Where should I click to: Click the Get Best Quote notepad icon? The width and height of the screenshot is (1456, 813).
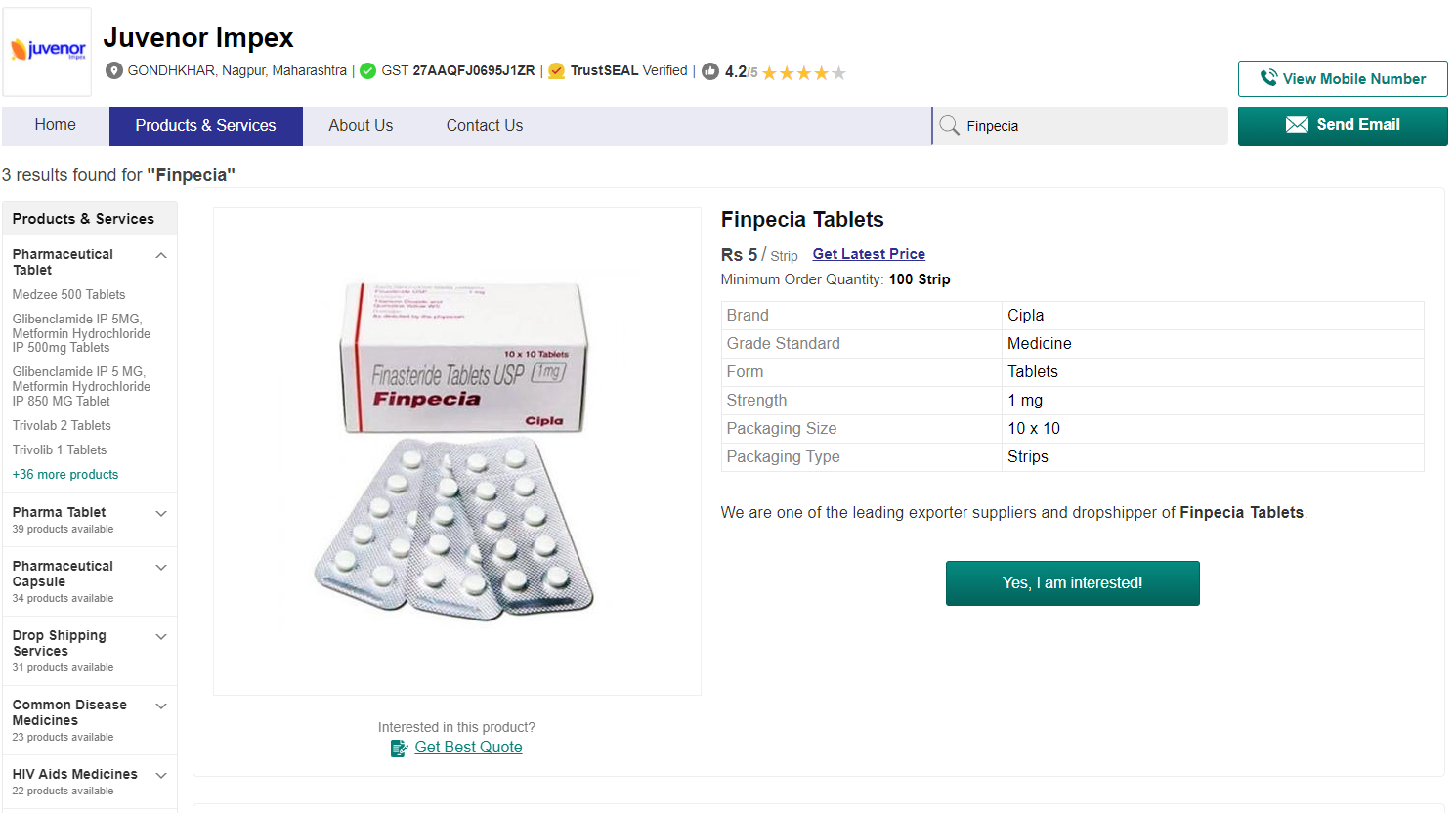coord(399,749)
